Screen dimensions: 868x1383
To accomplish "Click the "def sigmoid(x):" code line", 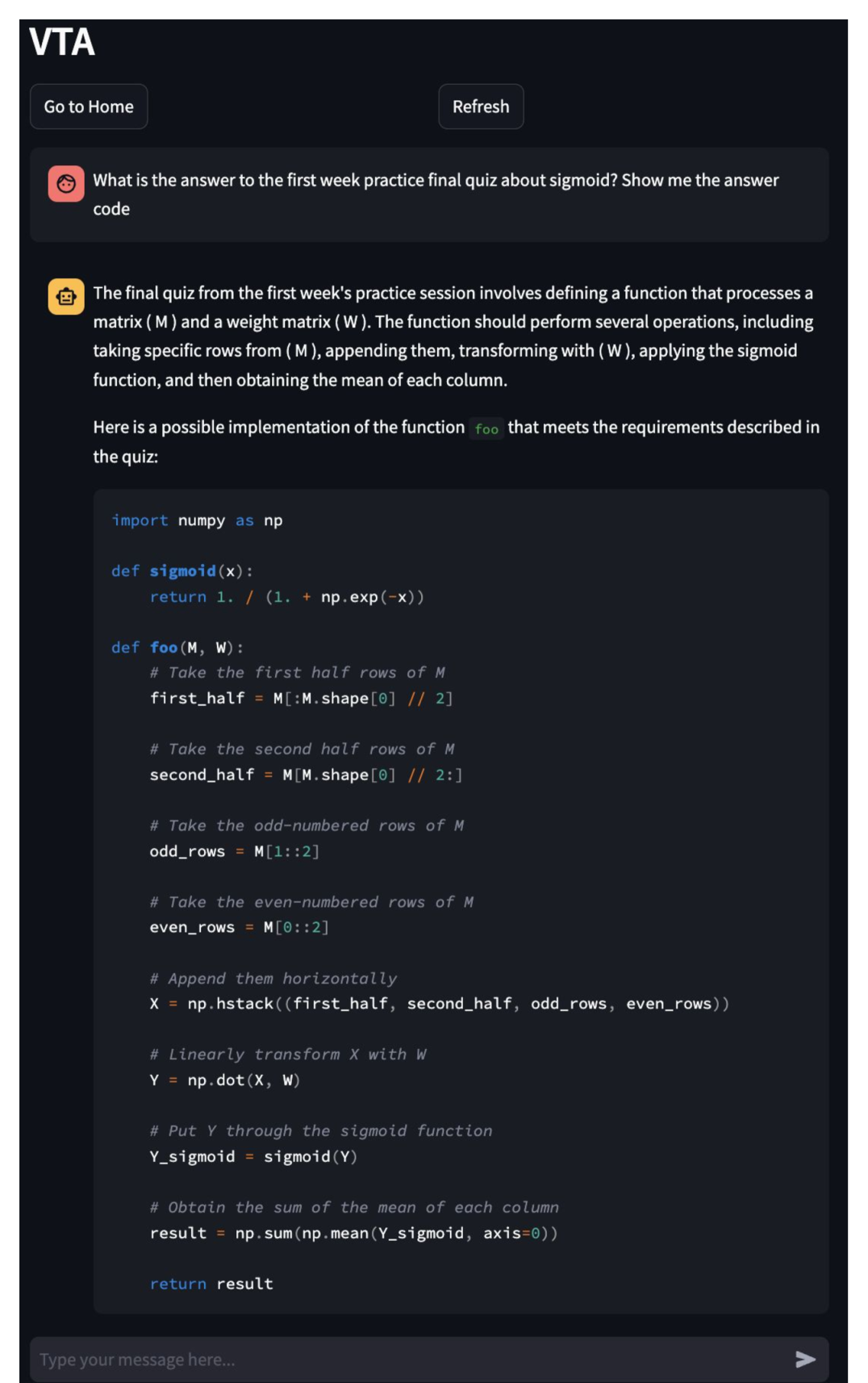I will click(x=182, y=571).
